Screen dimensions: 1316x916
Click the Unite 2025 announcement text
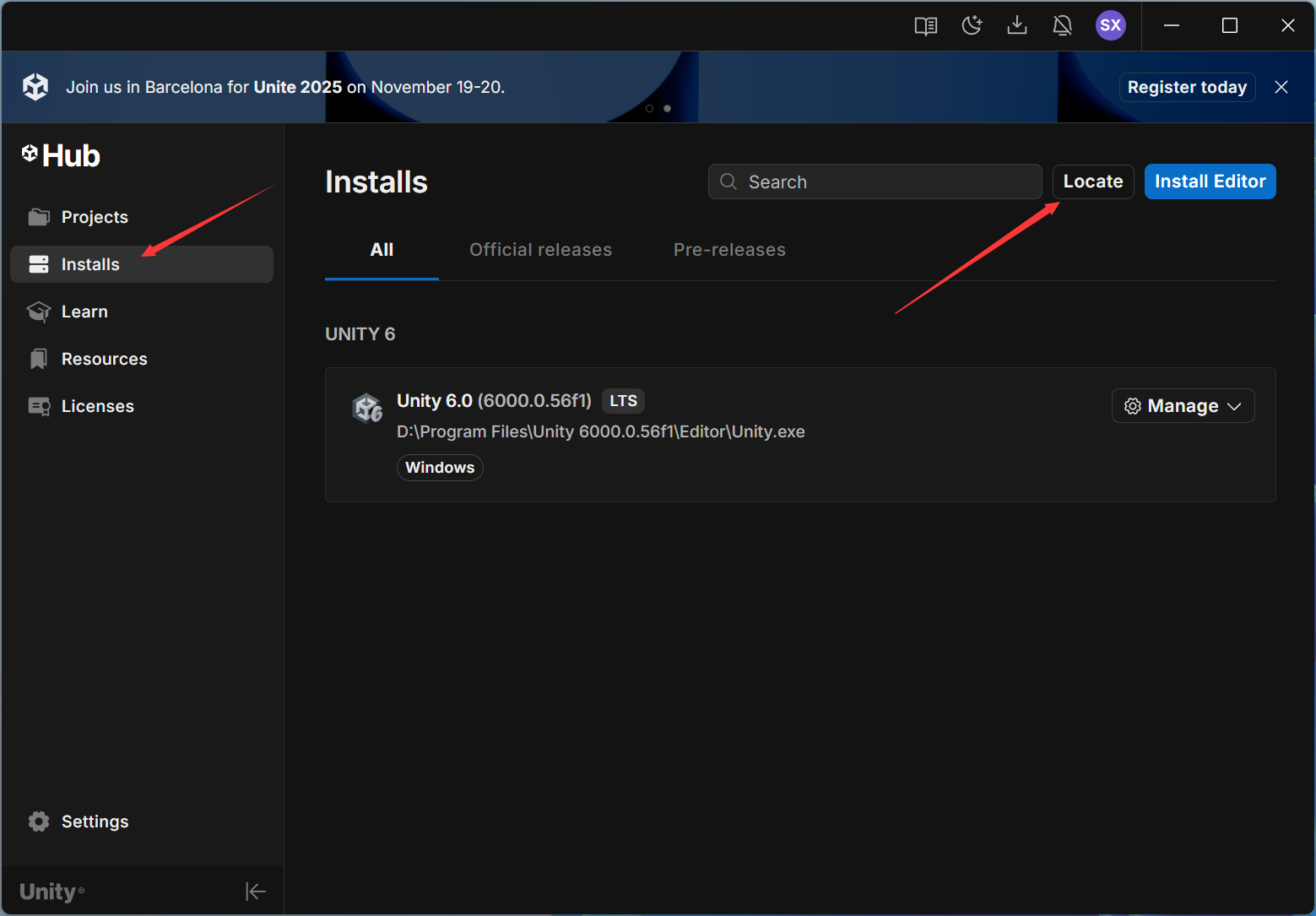point(285,87)
